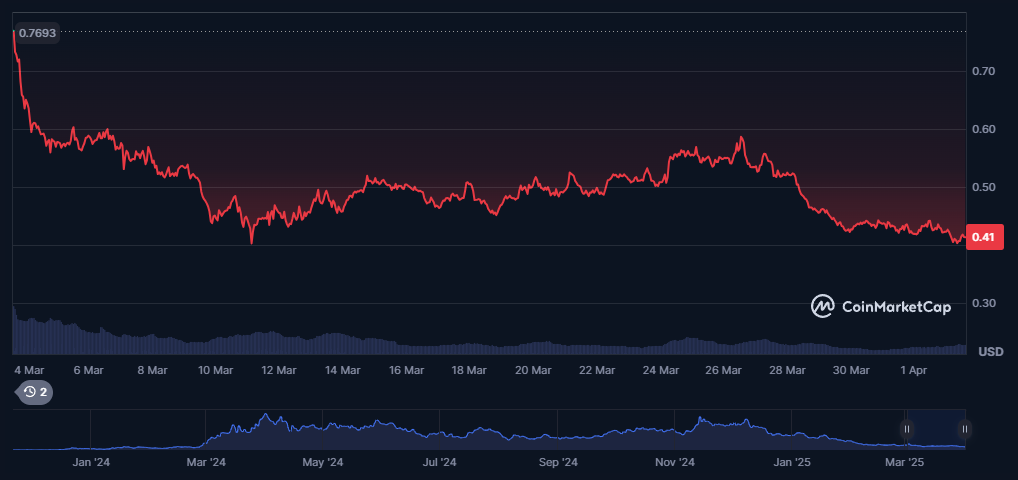The height and width of the screenshot is (480, 1018).
Task: Click the 12 Mar date label
Action: click(279, 370)
